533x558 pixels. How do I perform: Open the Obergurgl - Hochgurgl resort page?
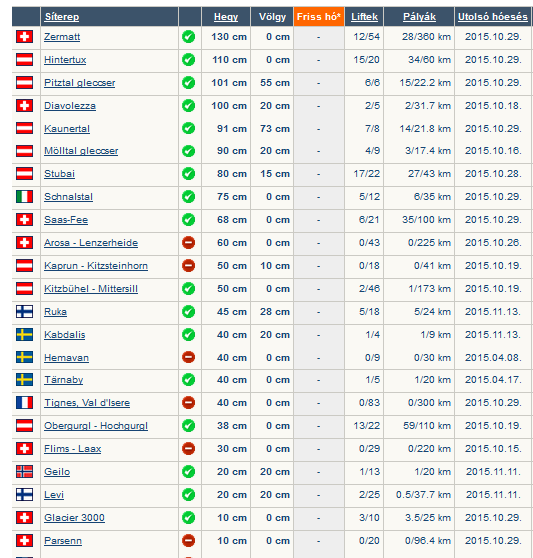point(96,426)
